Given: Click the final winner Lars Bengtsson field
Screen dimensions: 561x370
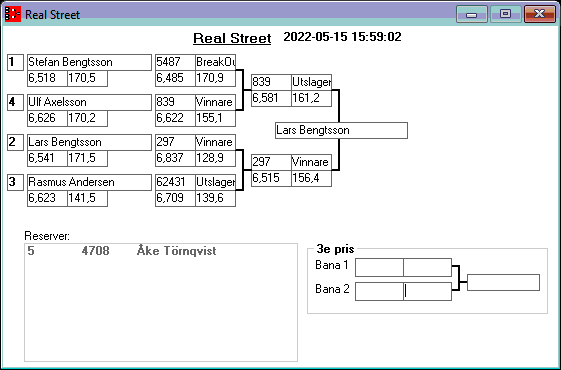Looking at the screenshot, I should click(341, 130).
